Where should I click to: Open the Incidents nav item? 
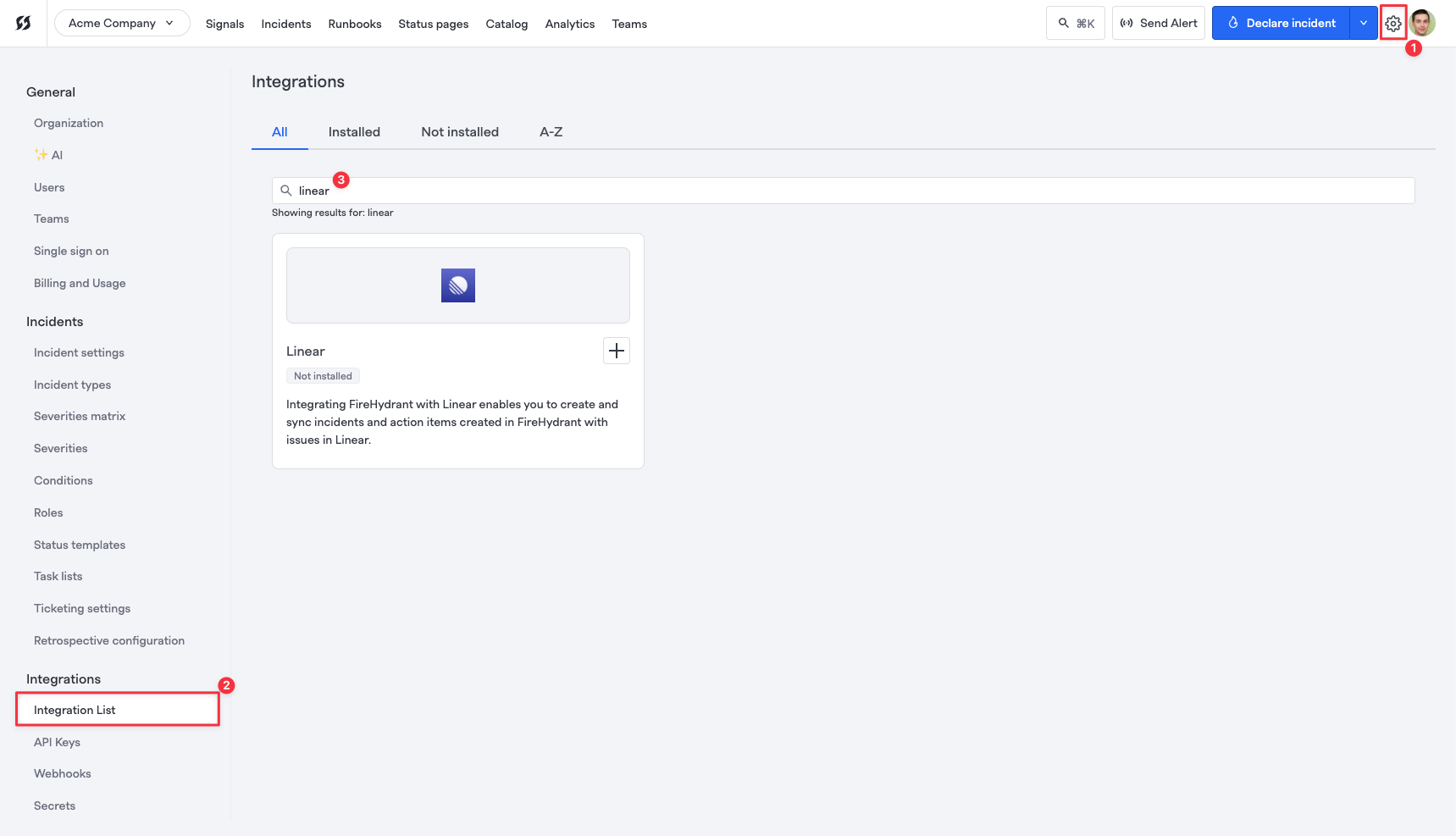coord(286,24)
